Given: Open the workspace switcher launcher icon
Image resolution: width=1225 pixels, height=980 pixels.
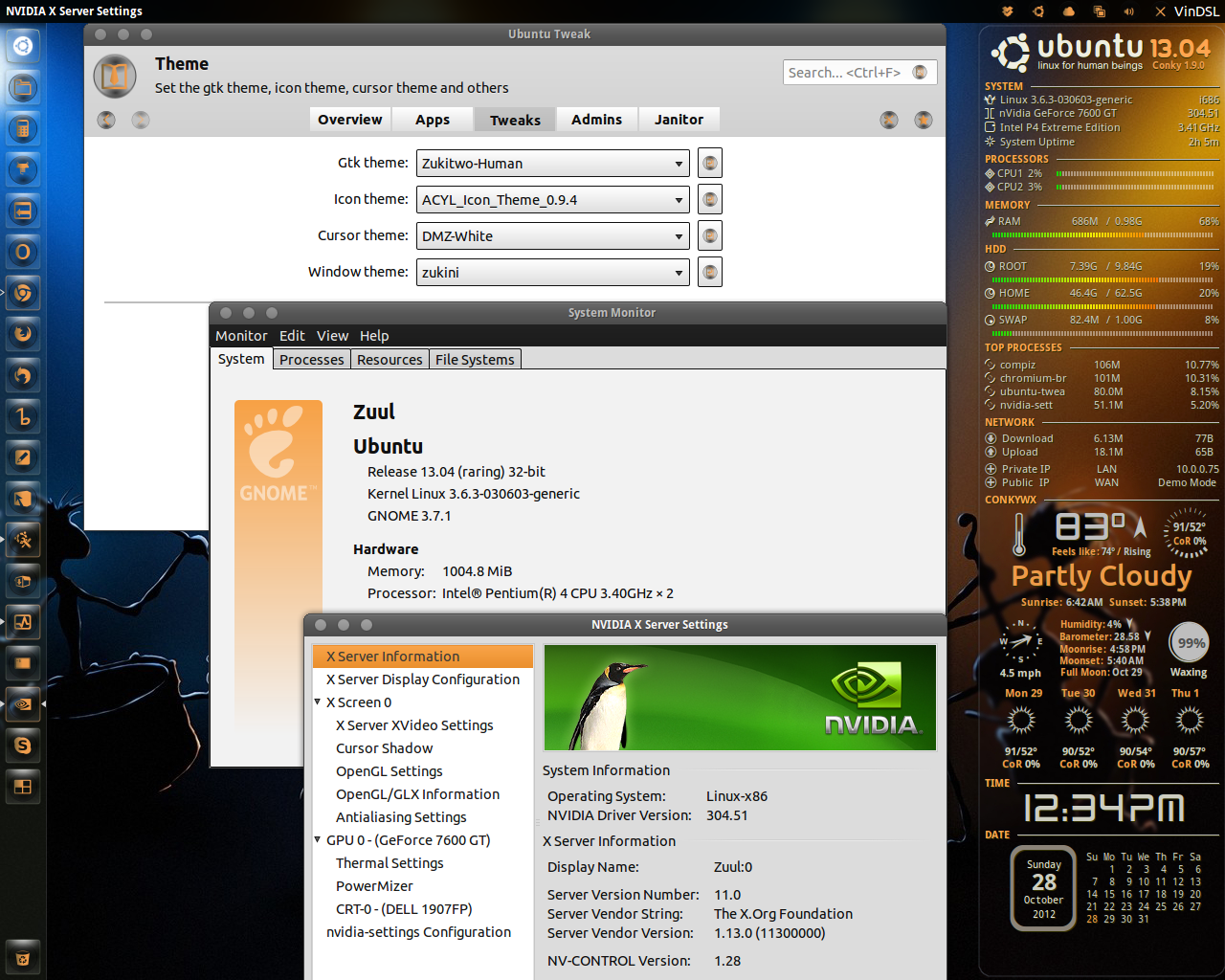Looking at the screenshot, I should point(23,787).
